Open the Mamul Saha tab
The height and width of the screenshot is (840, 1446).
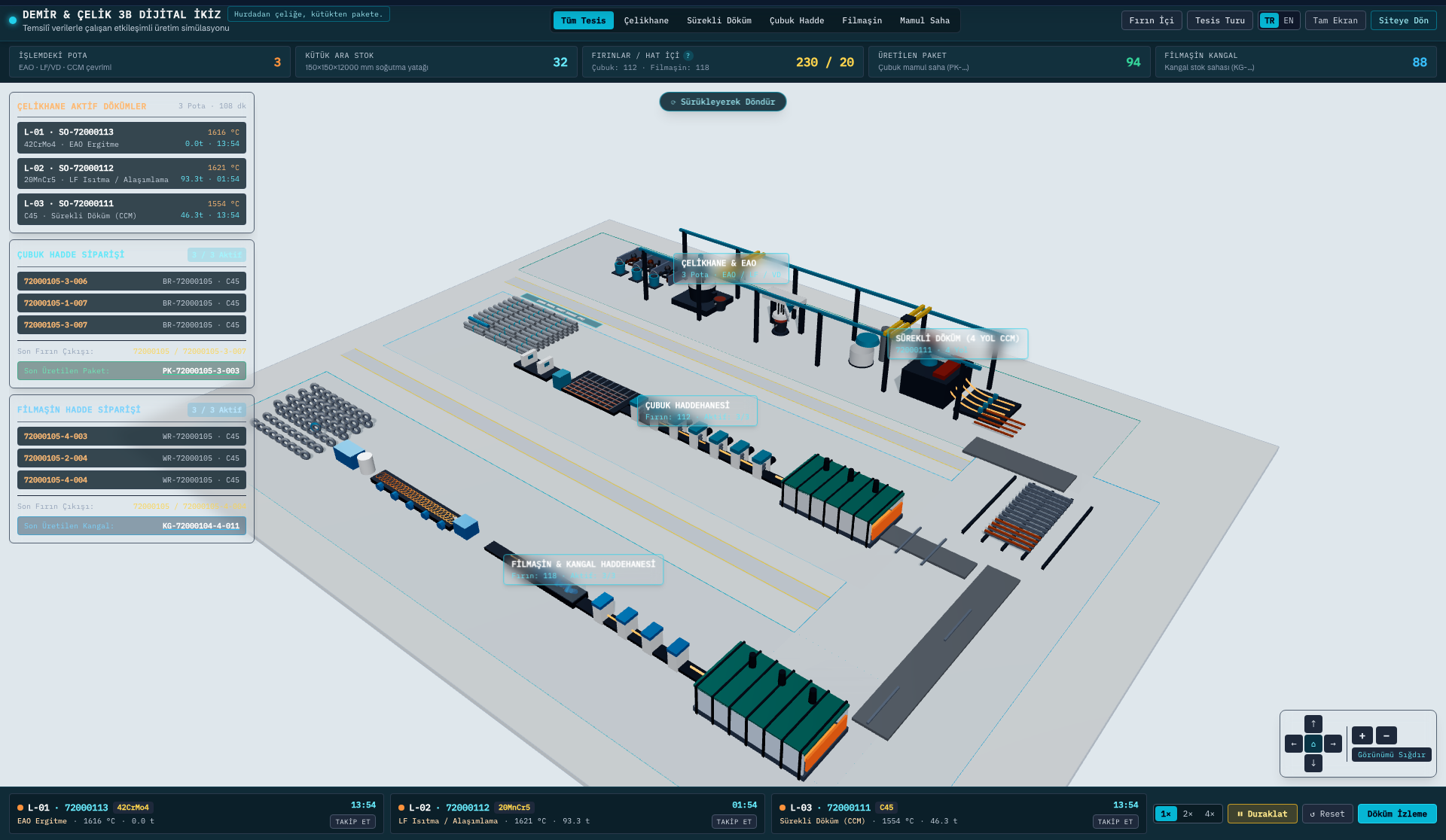pos(925,20)
